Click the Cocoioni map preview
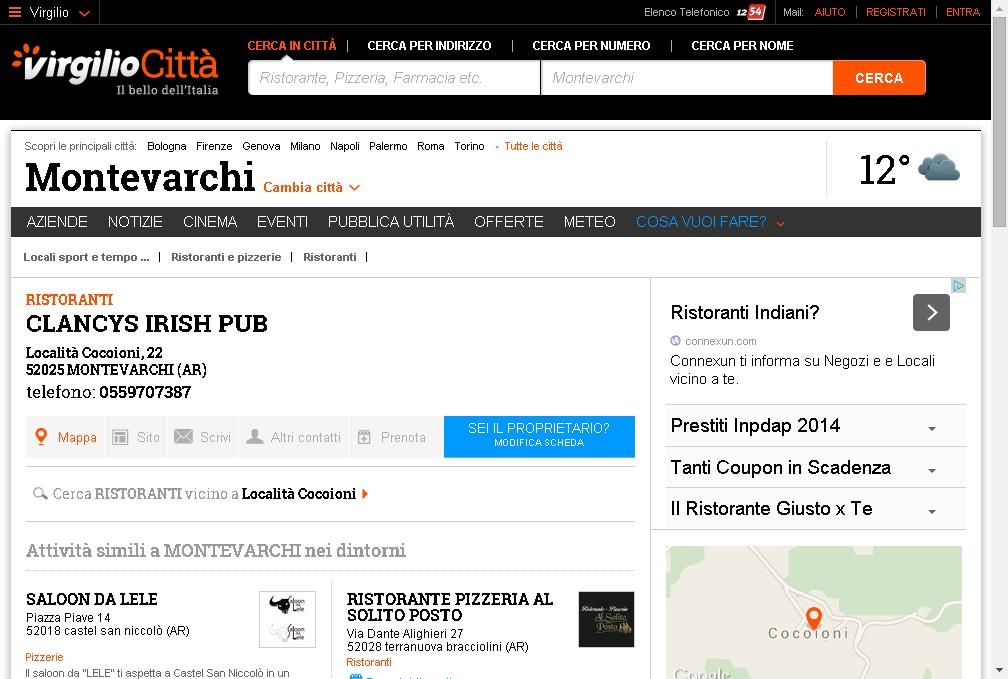 (x=814, y=612)
